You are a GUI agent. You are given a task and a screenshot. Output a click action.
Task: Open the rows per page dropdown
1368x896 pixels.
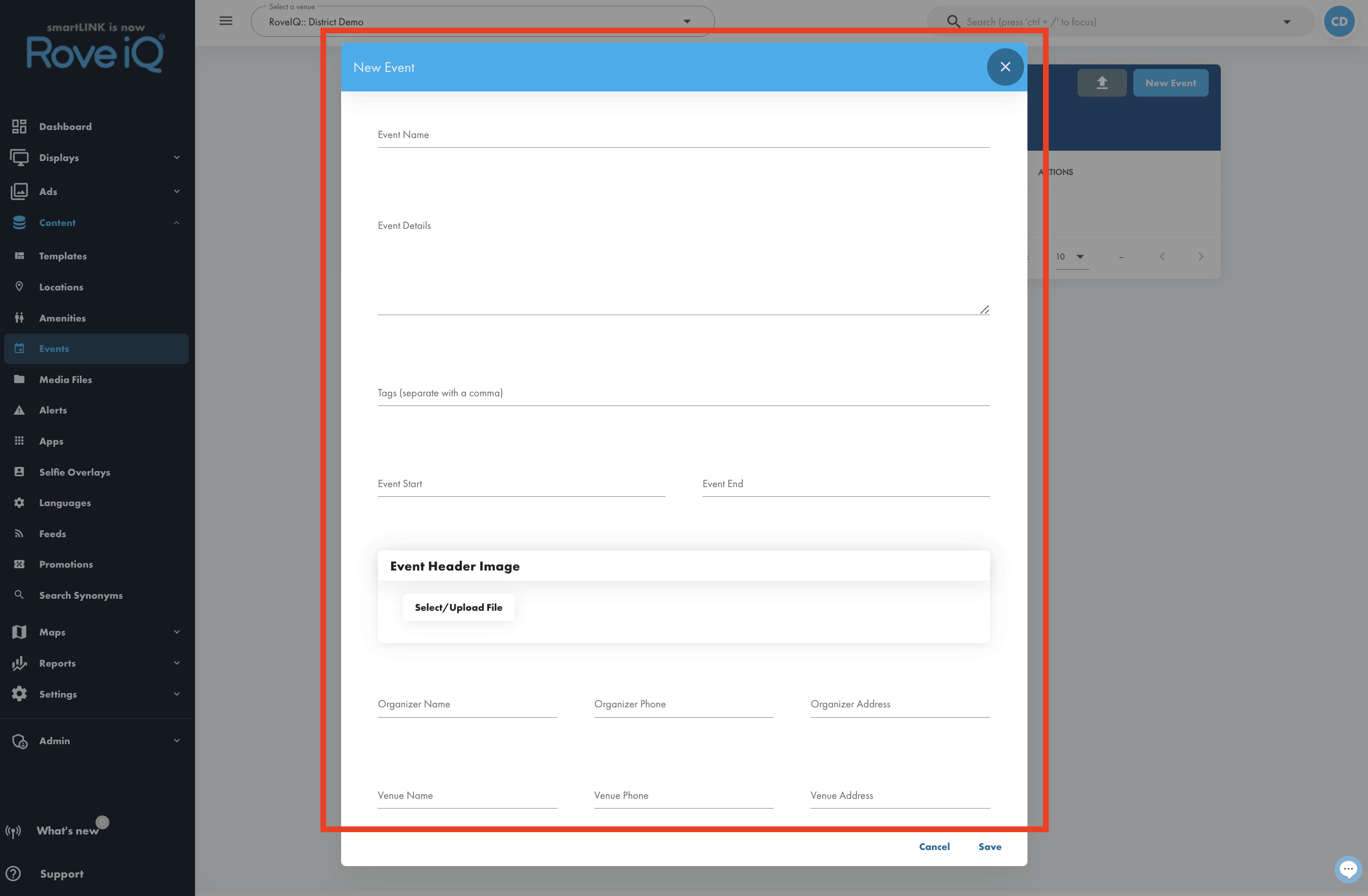(x=1071, y=256)
